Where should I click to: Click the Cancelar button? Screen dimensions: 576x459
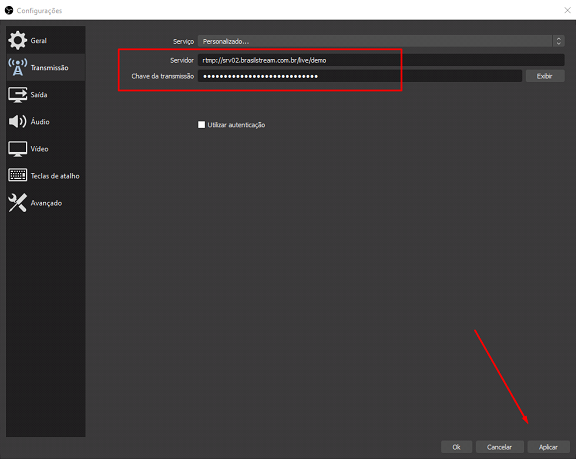[x=499, y=447]
